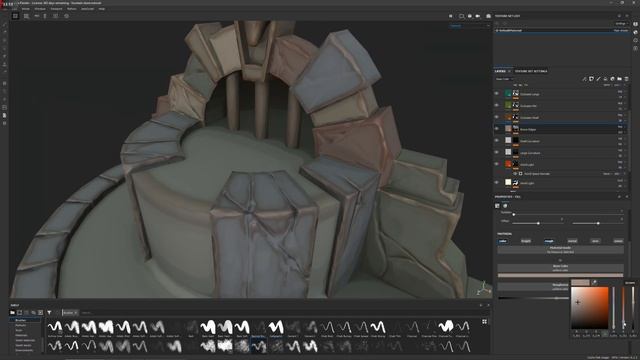Switch the Shelf thumbnails with the grid view icon
640x360 pixels.
[x=484, y=322]
